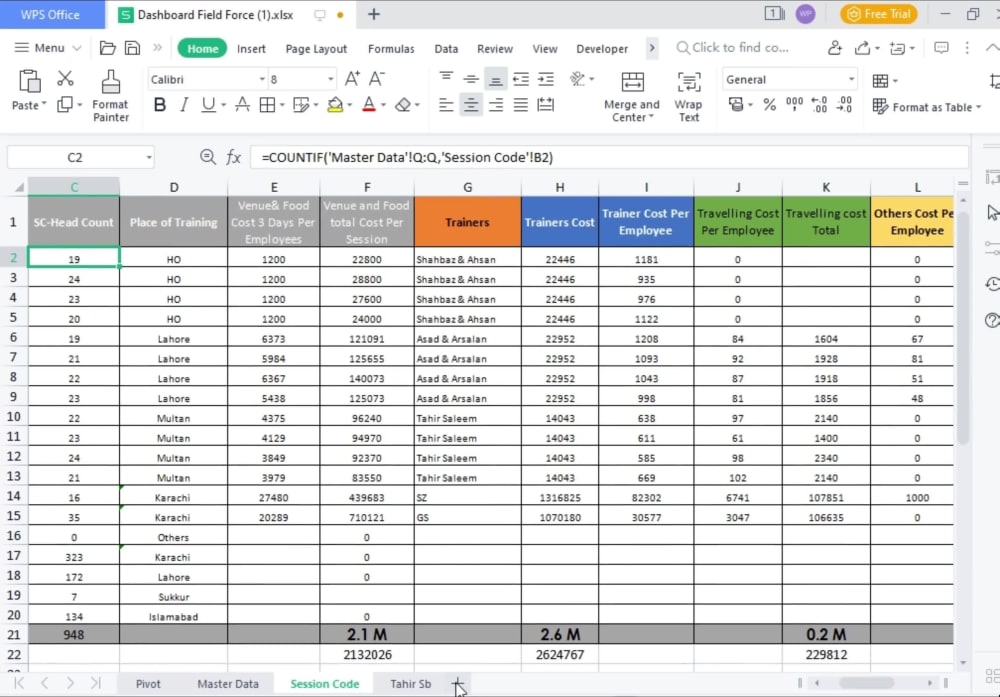
Task: Expand the Underline style arrow
Action: coord(223,105)
